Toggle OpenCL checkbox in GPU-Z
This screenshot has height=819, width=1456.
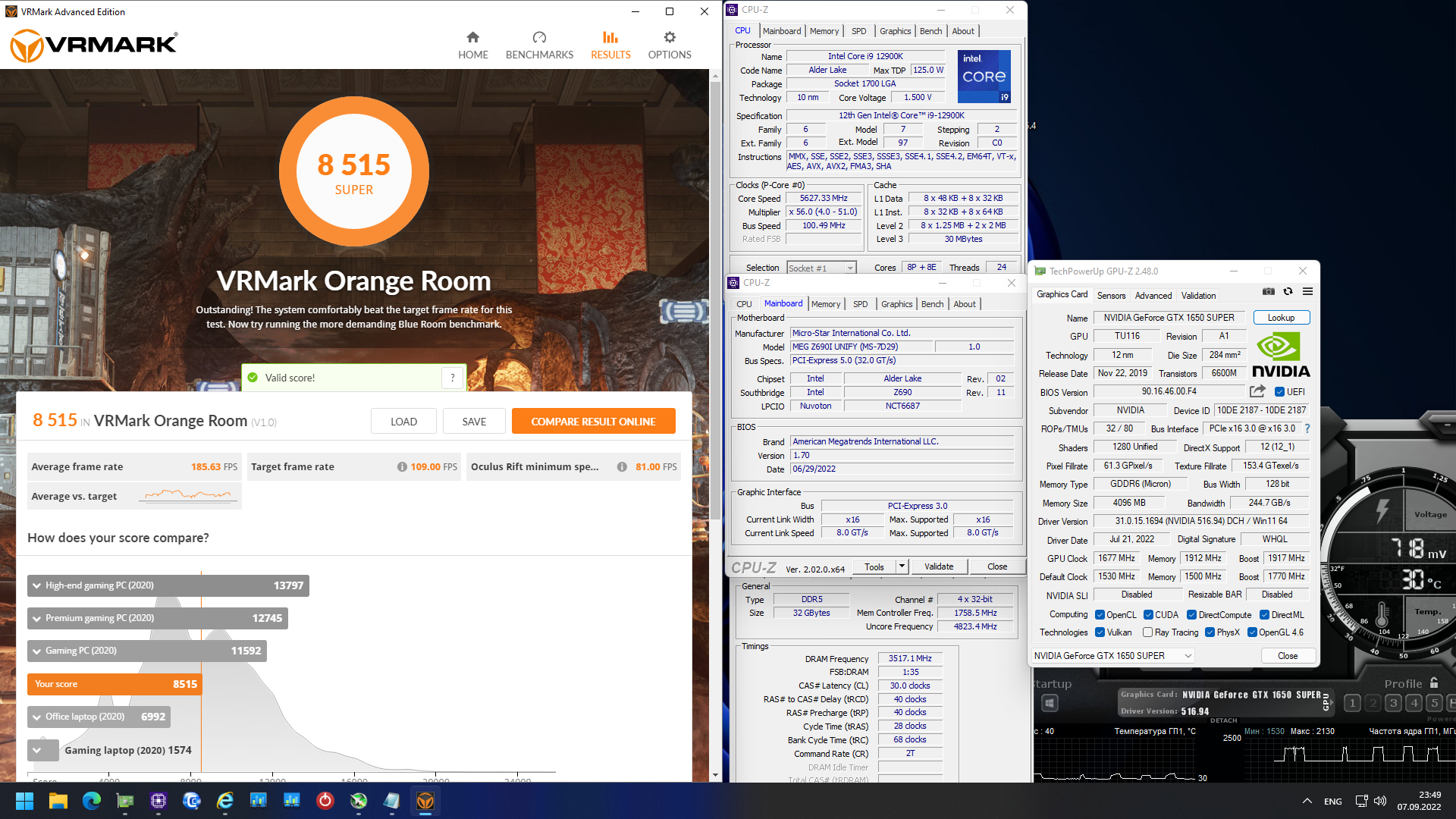1100,615
